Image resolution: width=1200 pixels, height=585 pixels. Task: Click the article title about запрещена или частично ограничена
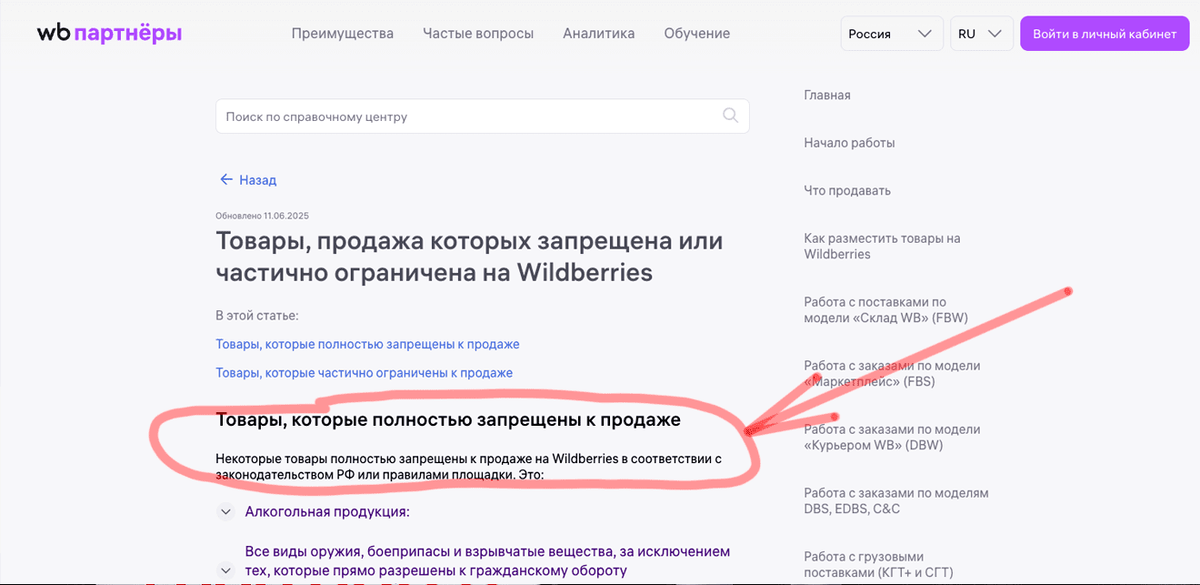click(x=470, y=256)
